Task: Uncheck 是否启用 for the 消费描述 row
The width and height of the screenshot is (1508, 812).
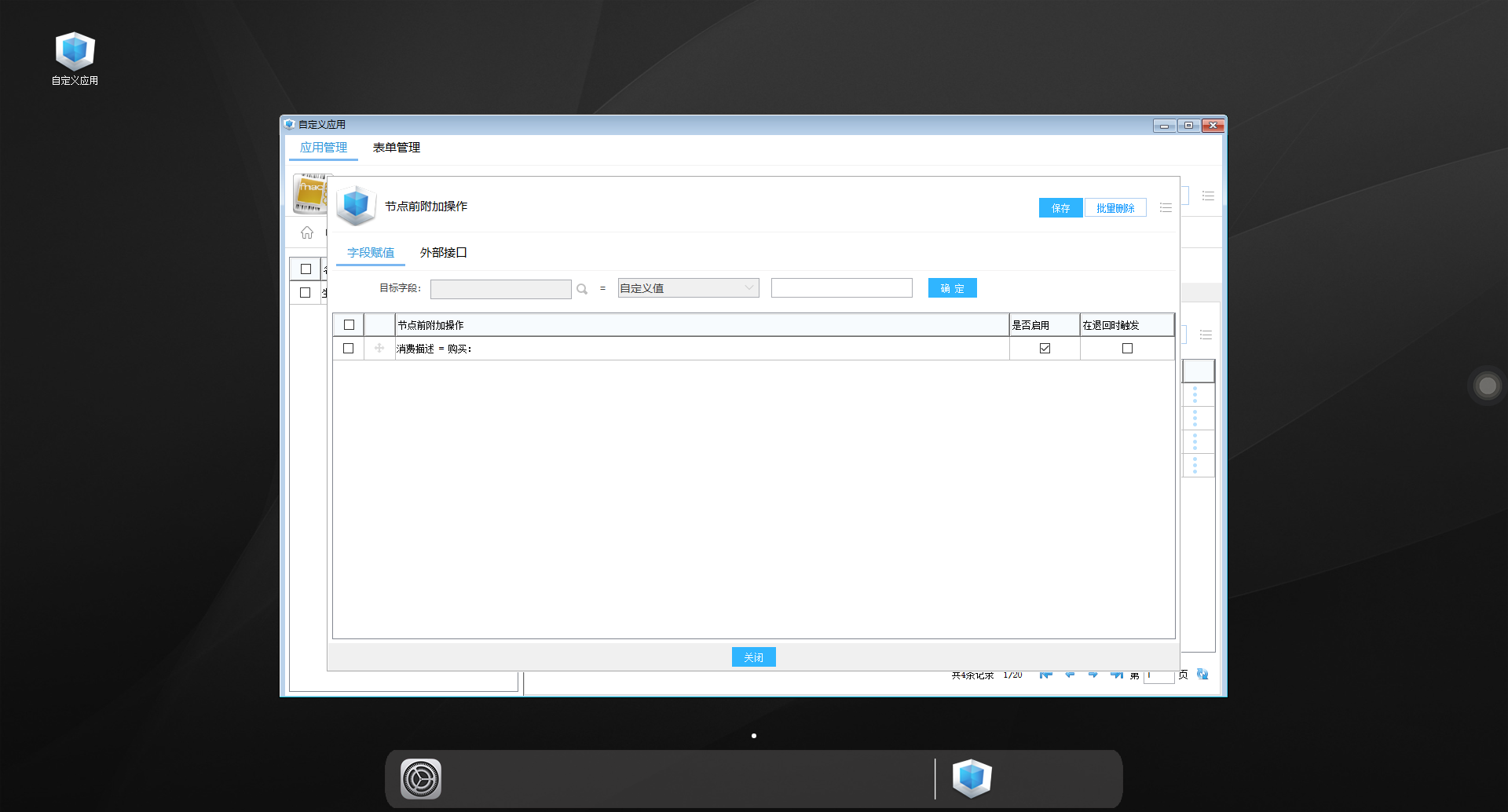Action: coord(1045,348)
